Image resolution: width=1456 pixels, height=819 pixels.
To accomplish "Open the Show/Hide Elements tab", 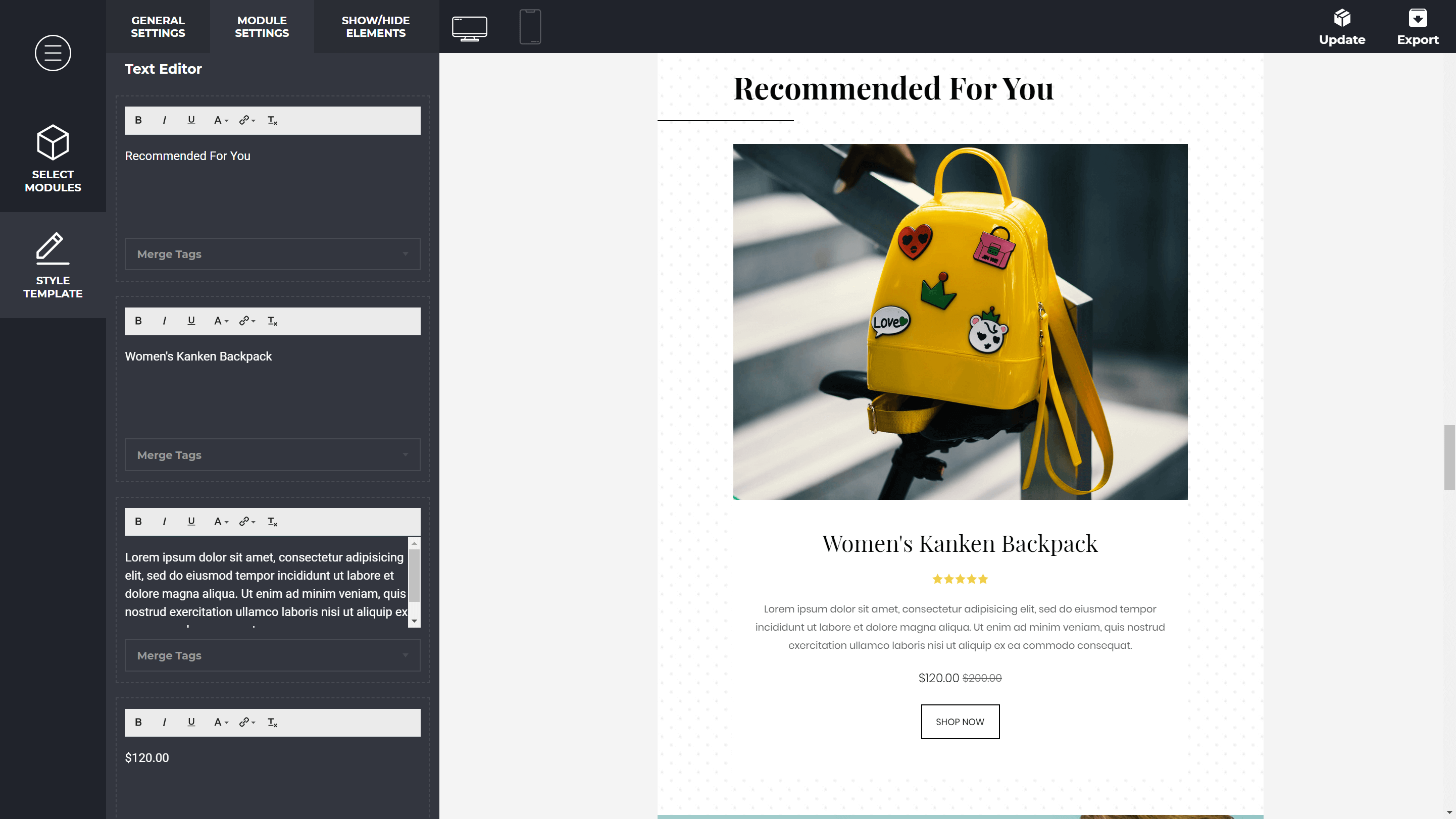I will (x=376, y=27).
